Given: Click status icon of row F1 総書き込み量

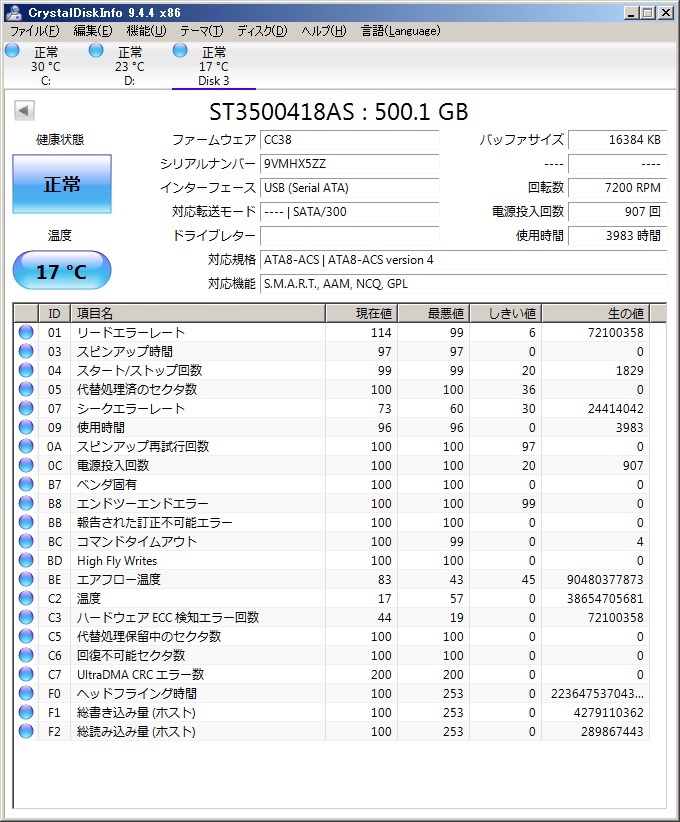Looking at the screenshot, I should click(x=26, y=712).
